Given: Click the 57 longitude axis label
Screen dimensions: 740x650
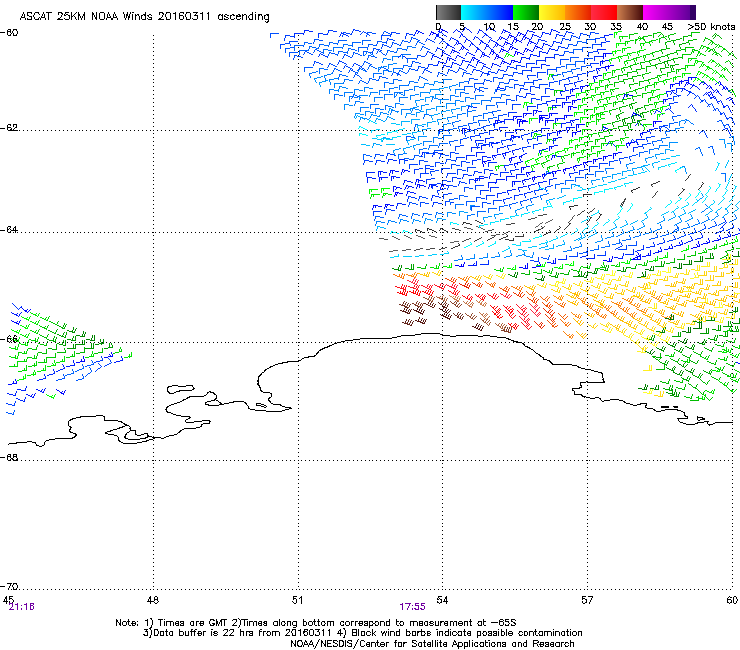Looking at the screenshot, I should 587,600.
